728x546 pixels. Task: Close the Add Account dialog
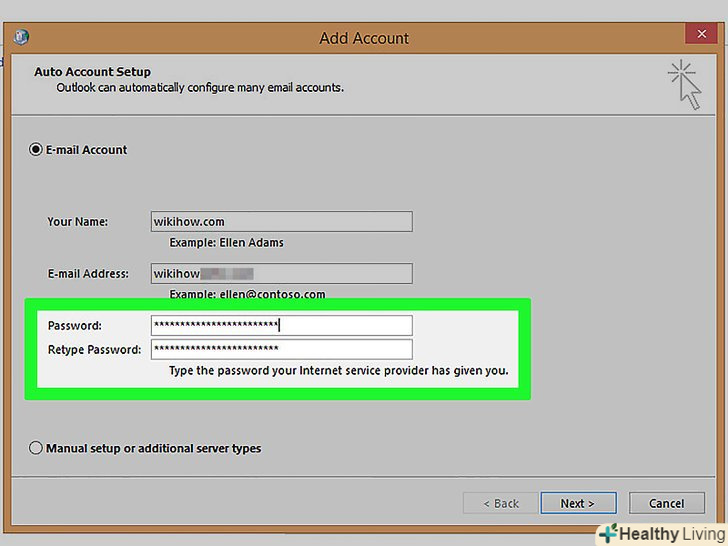(702, 34)
